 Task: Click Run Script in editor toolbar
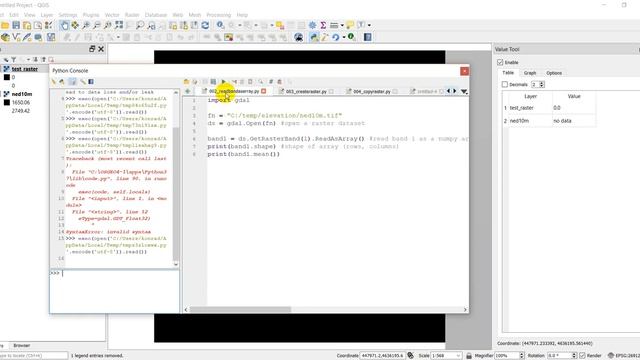[x=223, y=82]
